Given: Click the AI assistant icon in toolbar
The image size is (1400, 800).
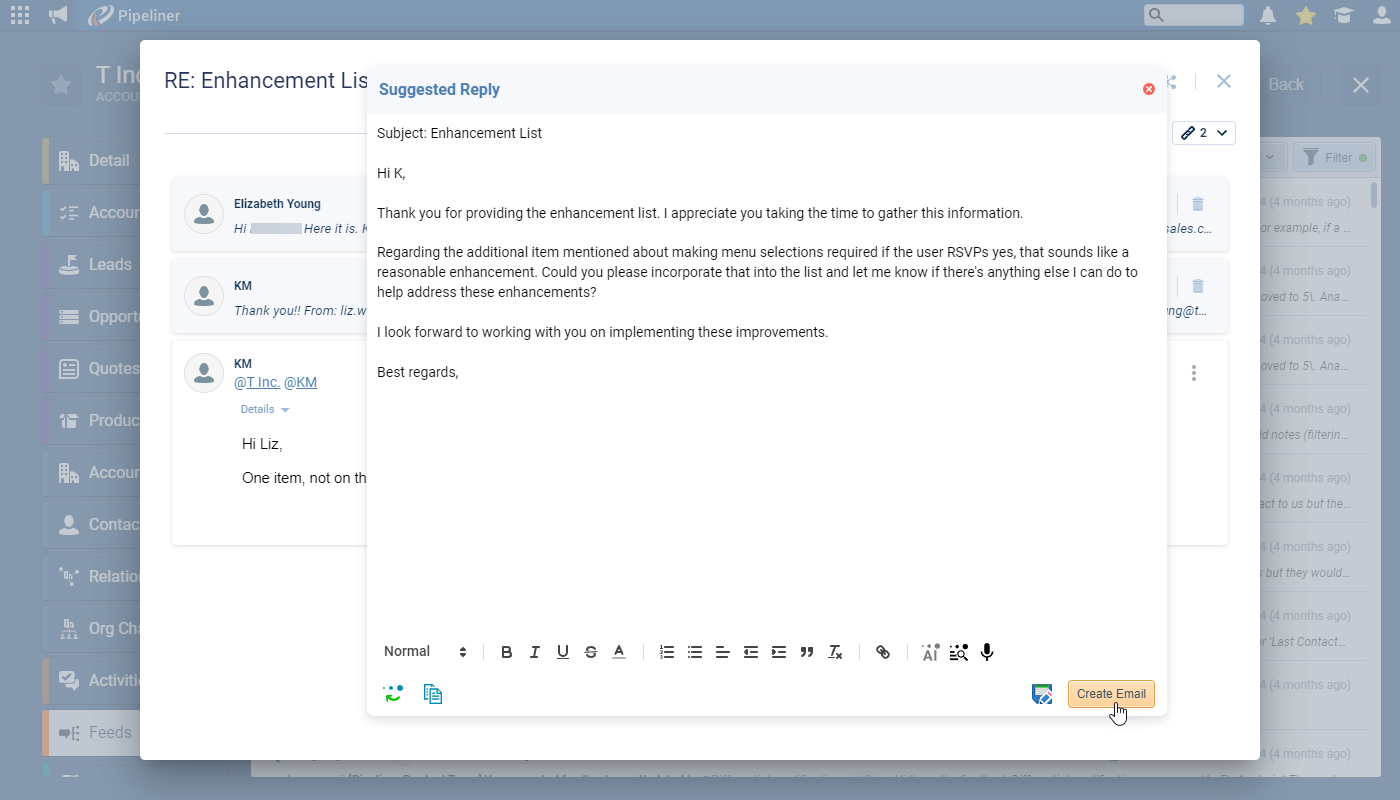Looking at the screenshot, I should click(x=930, y=652).
